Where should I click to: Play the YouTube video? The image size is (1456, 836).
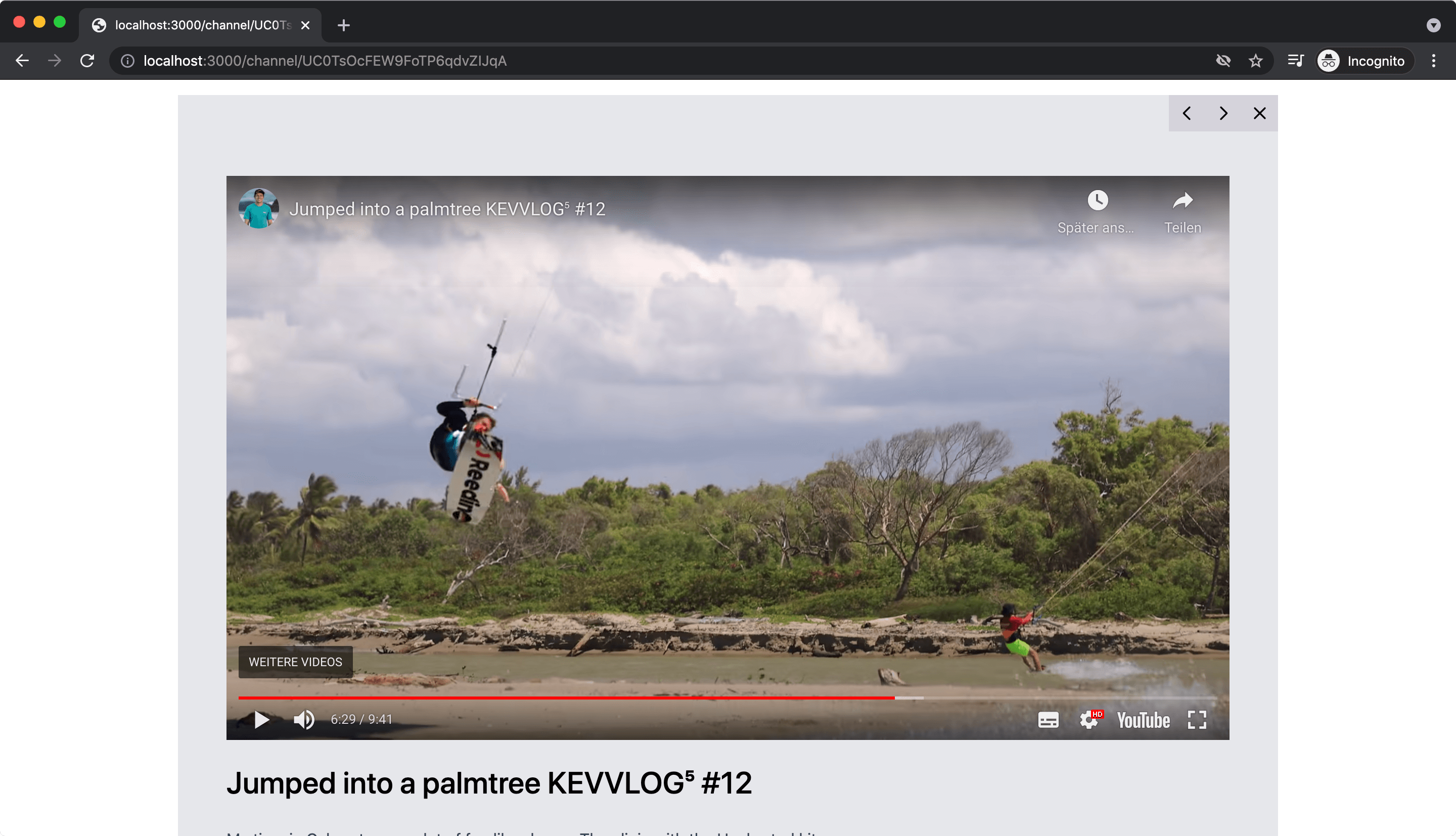pos(261,719)
